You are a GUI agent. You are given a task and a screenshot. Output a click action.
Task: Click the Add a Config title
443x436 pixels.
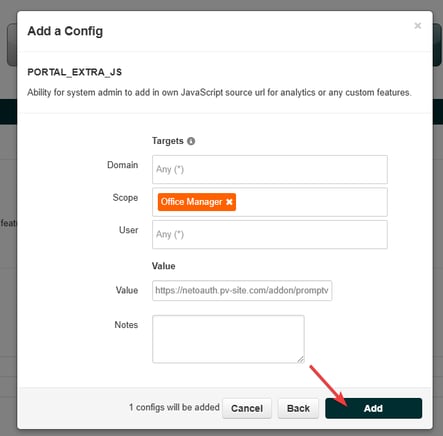click(x=65, y=31)
